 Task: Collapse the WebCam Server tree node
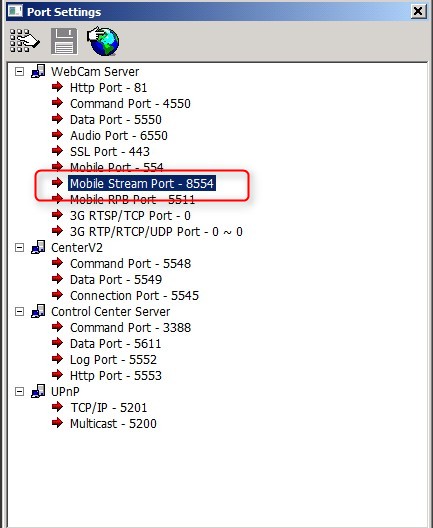point(20,72)
